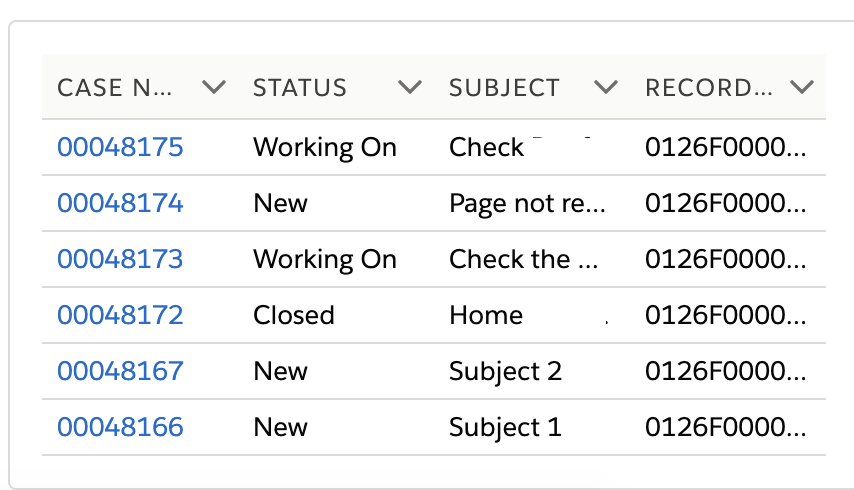Sort by the Subject column header

(x=504, y=88)
